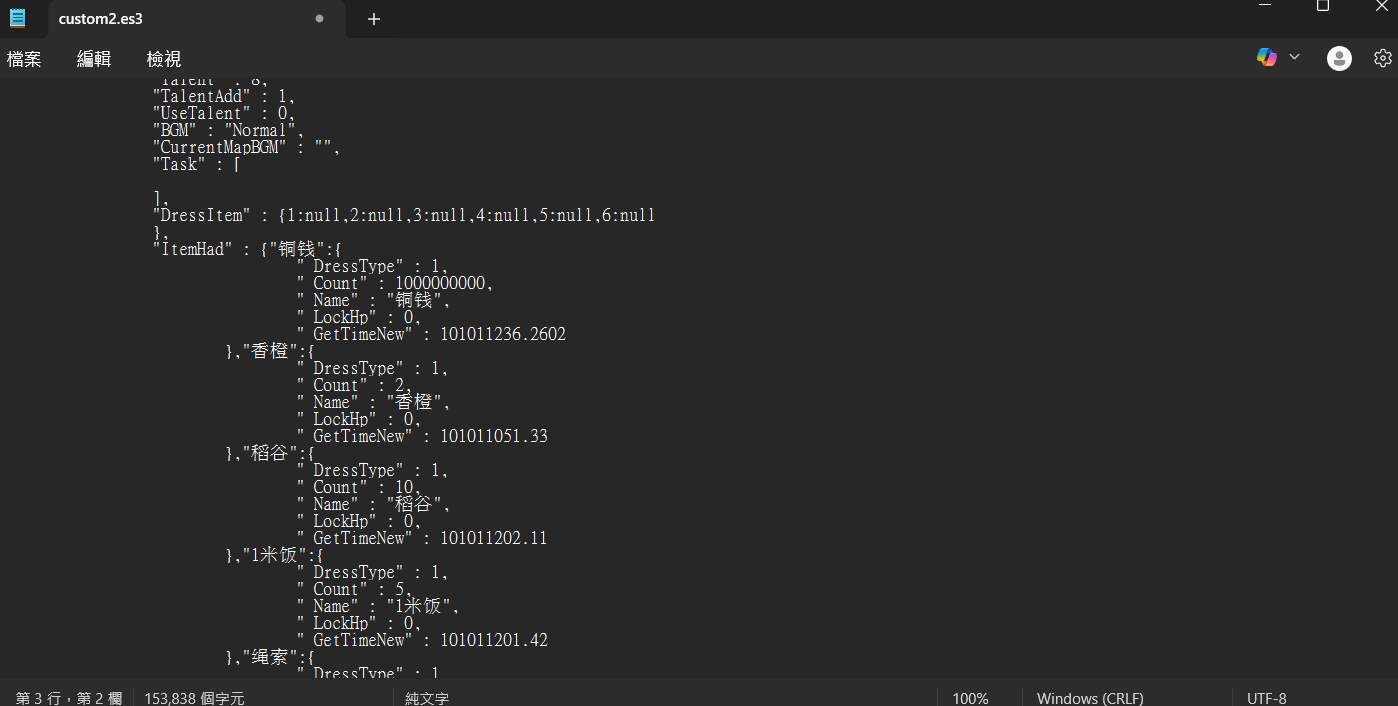Screen dimensions: 1398x706
Task: Click the UTF-8 encoding indicator
Action: (x=1266, y=698)
